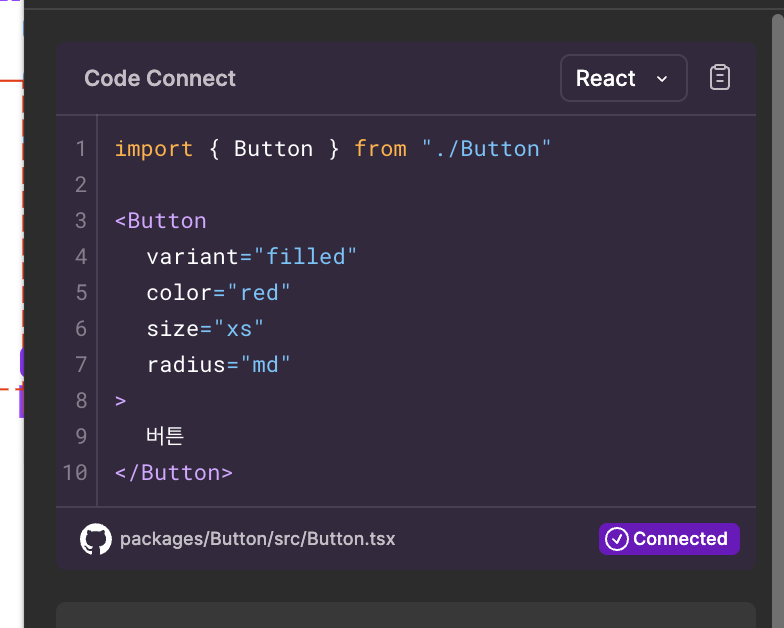Open the React framework dropdown

click(624, 78)
